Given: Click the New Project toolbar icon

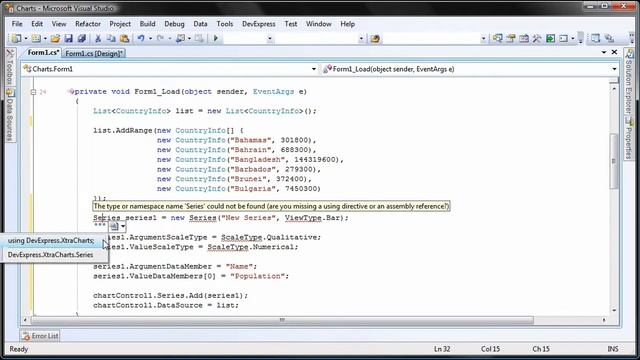Looking at the screenshot, I should point(16,38).
